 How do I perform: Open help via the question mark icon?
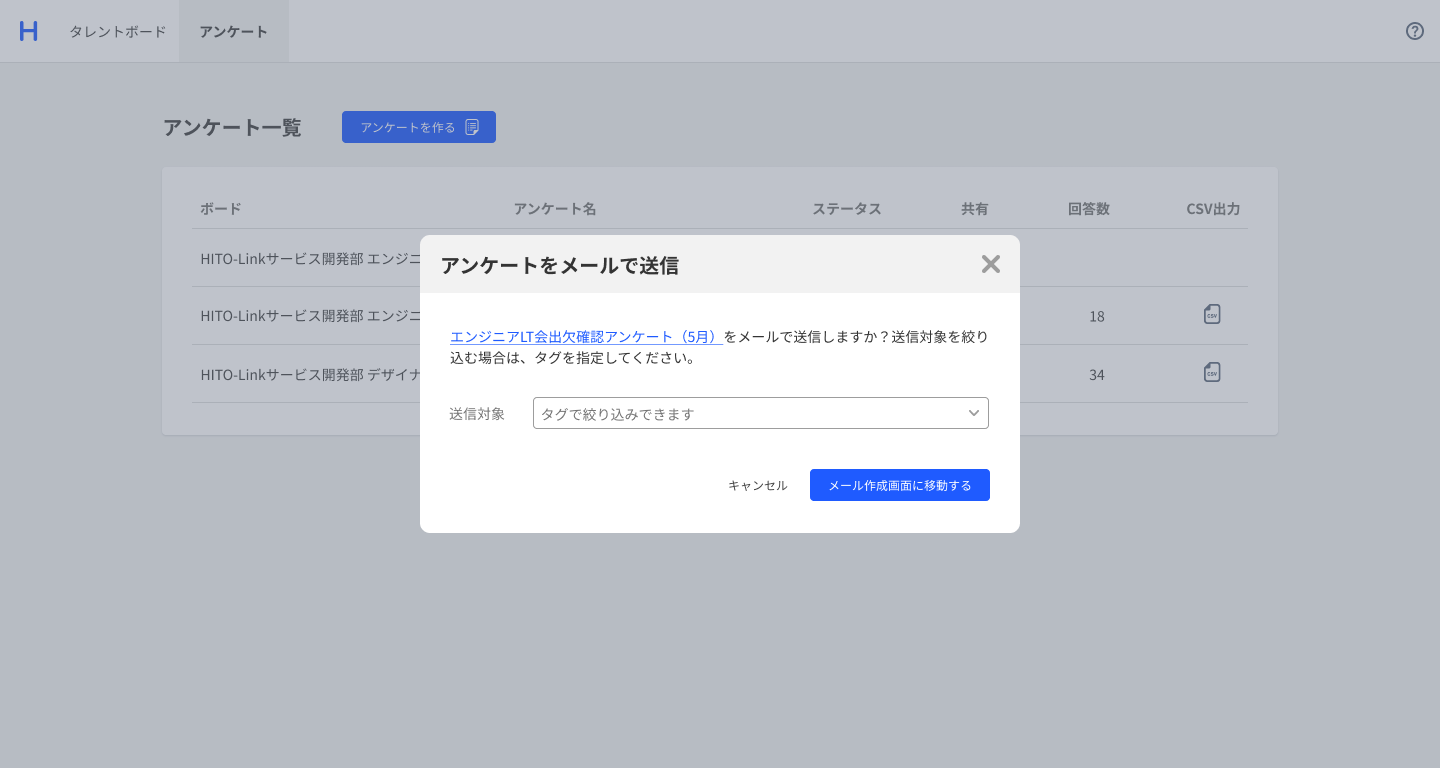1414,31
